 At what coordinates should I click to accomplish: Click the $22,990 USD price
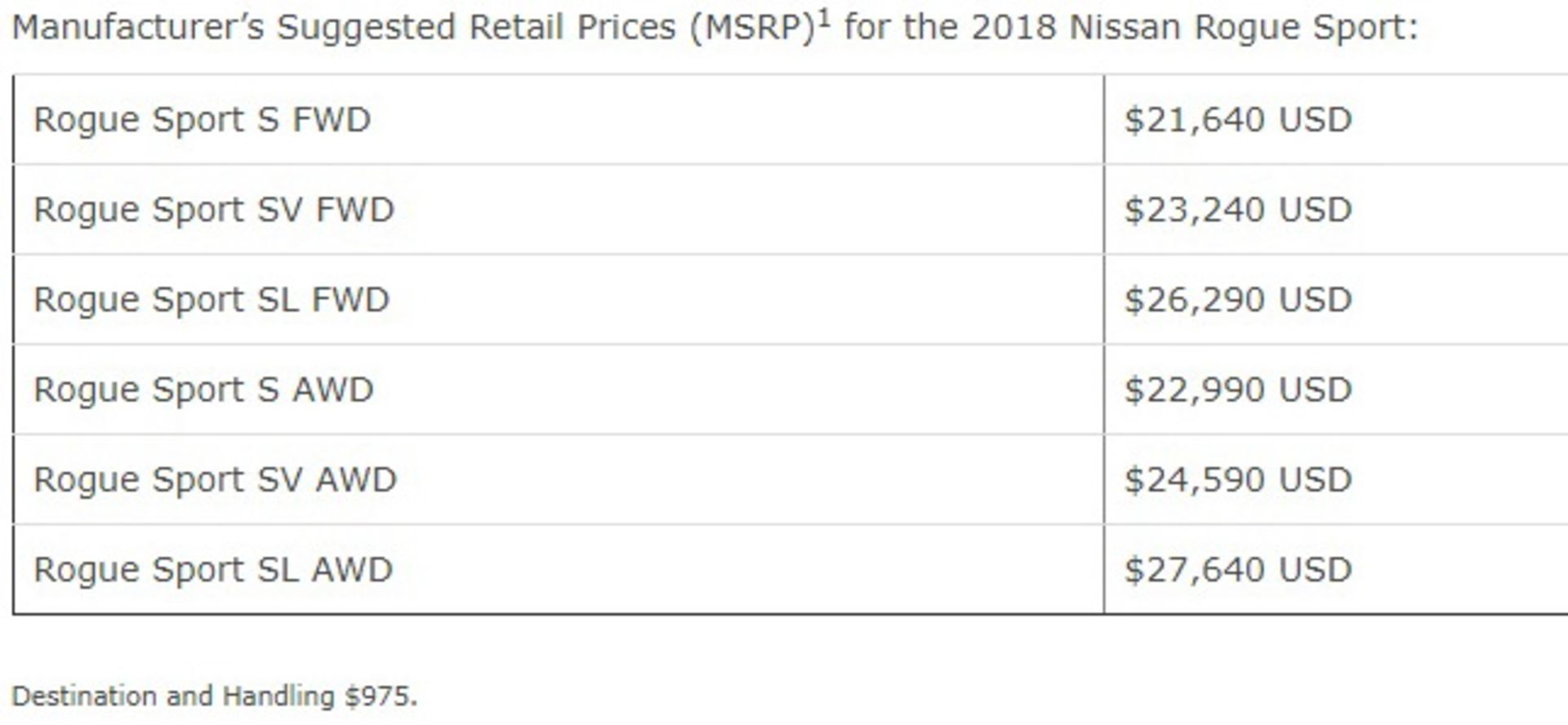(x=1238, y=389)
